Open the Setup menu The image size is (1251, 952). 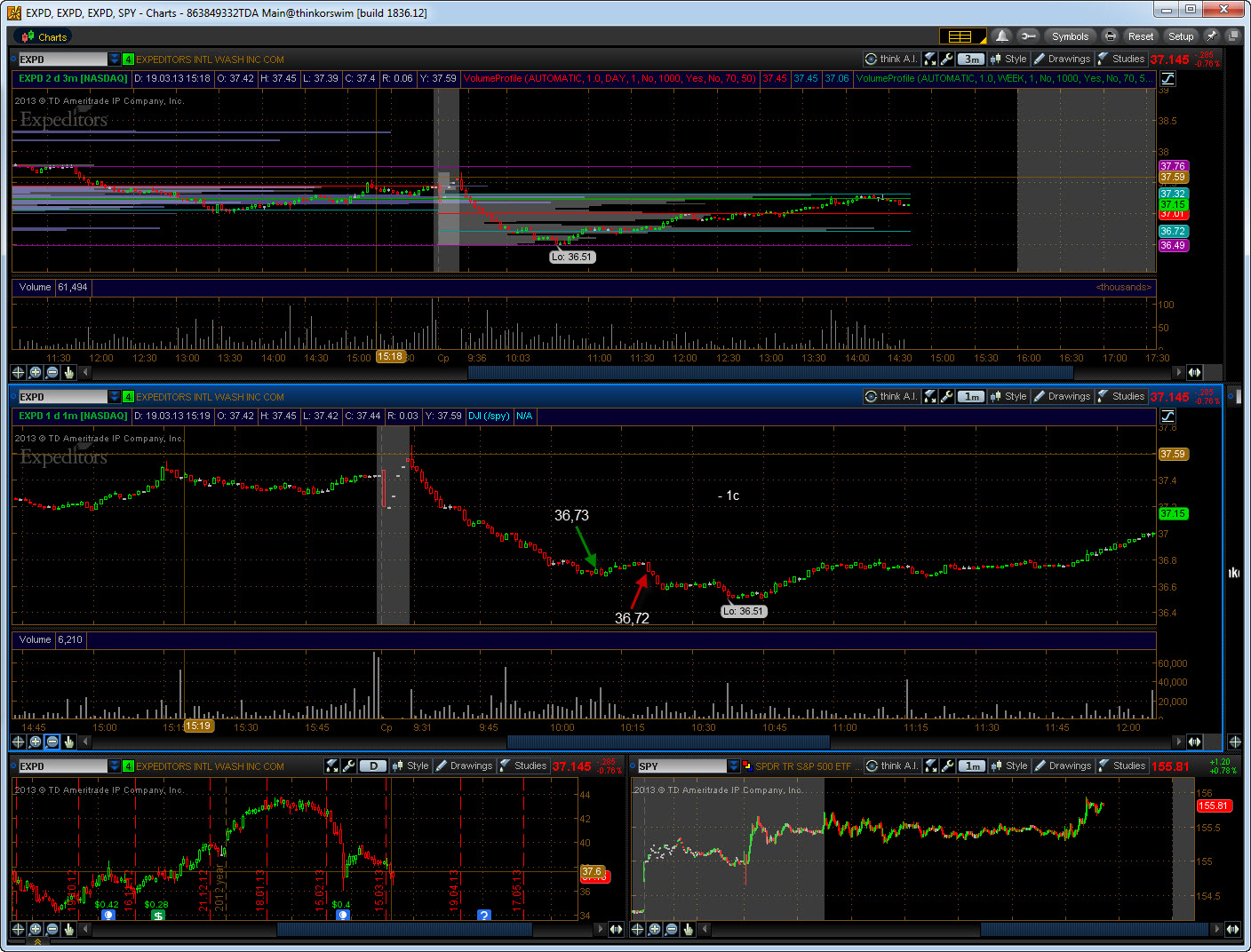pyautogui.click(x=1181, y=36)
